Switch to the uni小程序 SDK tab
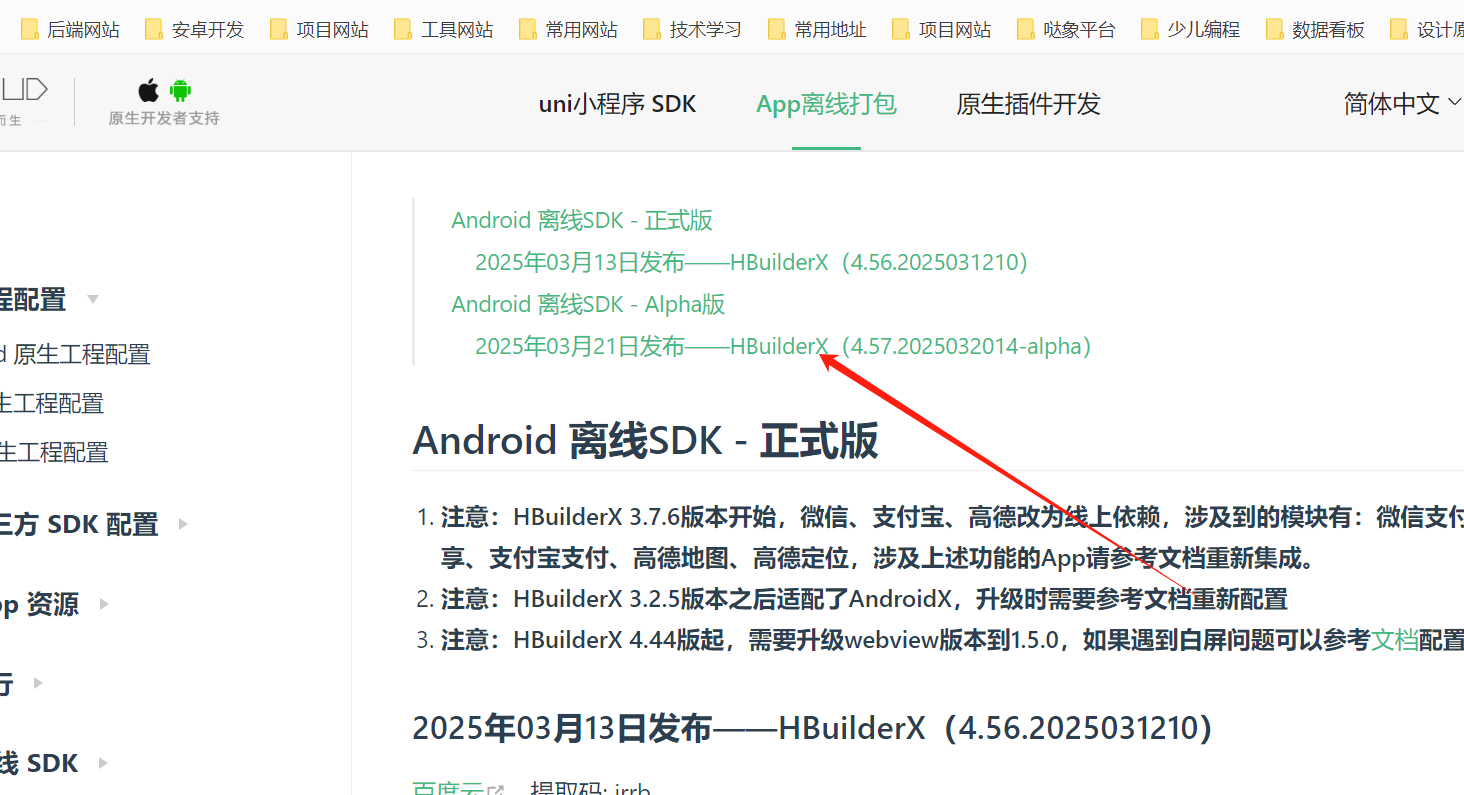 (617, 104)
